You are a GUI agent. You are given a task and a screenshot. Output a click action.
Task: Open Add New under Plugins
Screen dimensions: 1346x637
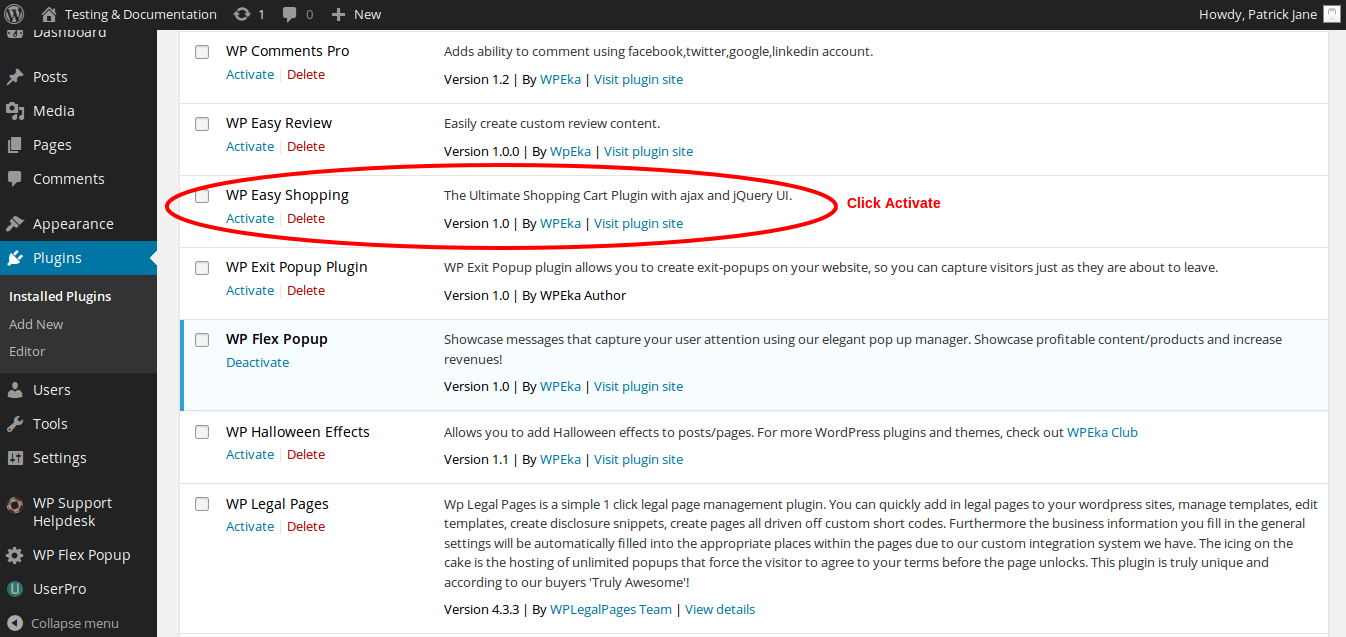(36, 323)
